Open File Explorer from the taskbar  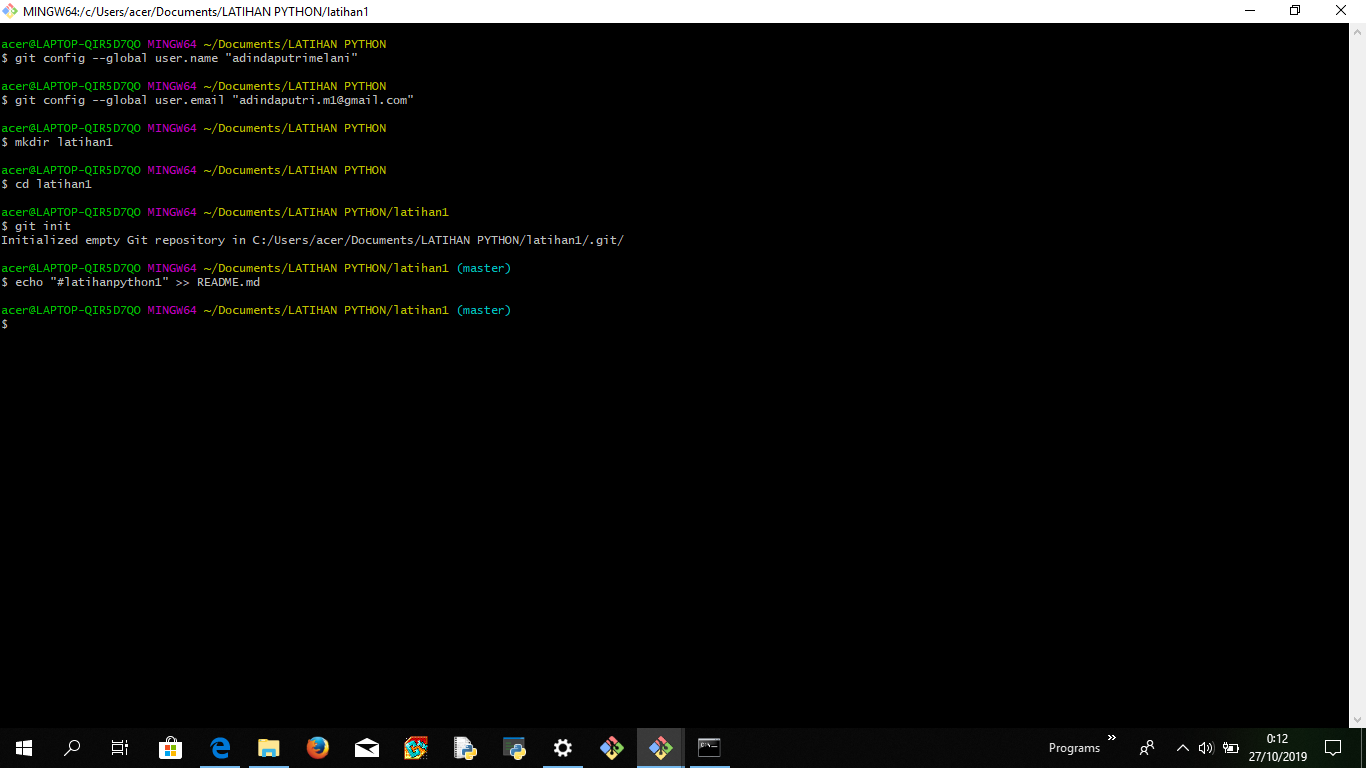(x=268, y=747)
